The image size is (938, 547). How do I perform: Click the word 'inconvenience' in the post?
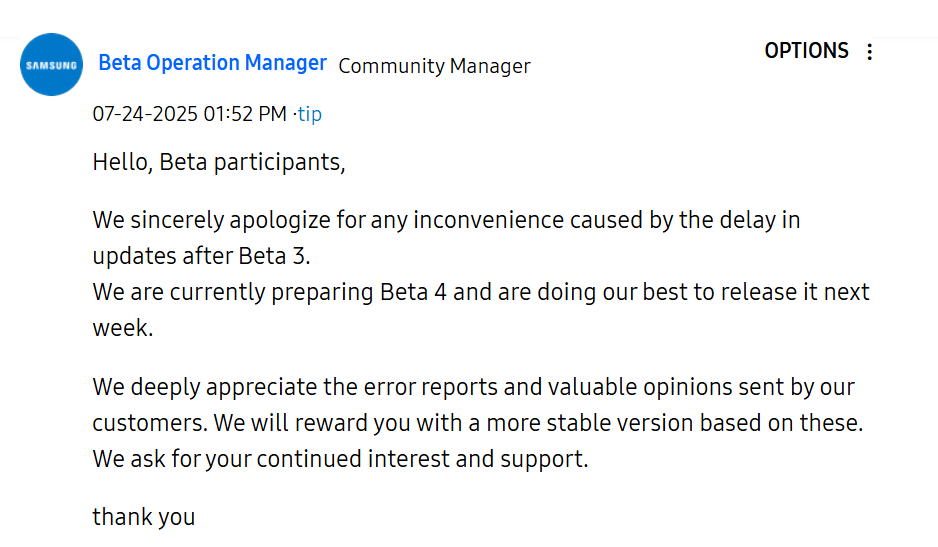click(x=488, y=220)
